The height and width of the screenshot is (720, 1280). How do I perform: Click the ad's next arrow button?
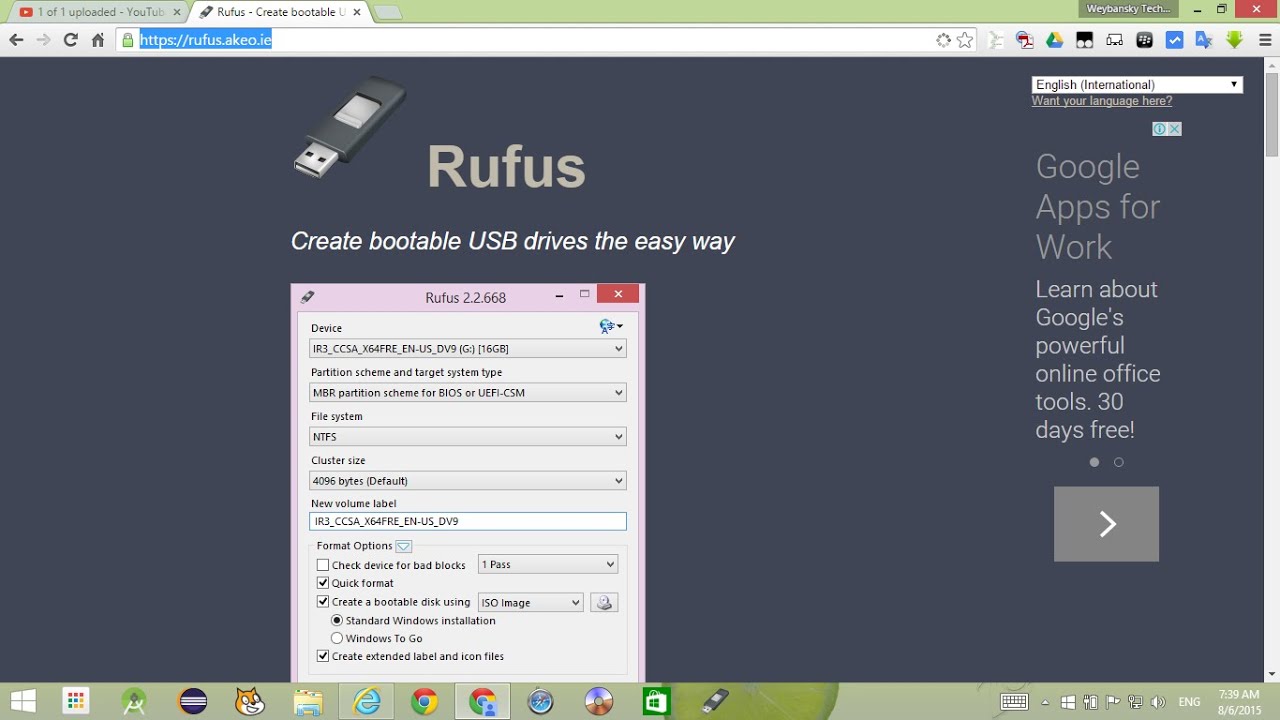1106,524
